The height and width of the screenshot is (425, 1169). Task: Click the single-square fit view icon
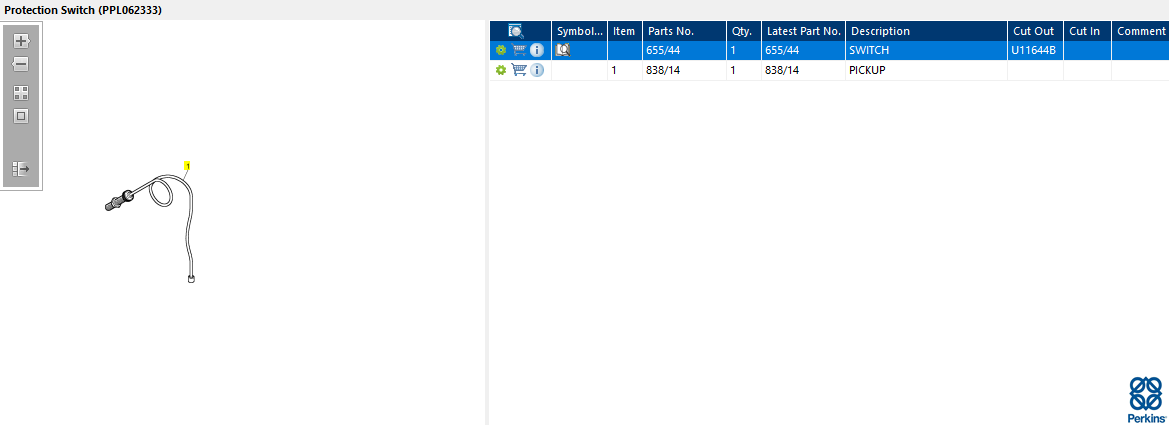pyautogui.click(x=21, y=116)
